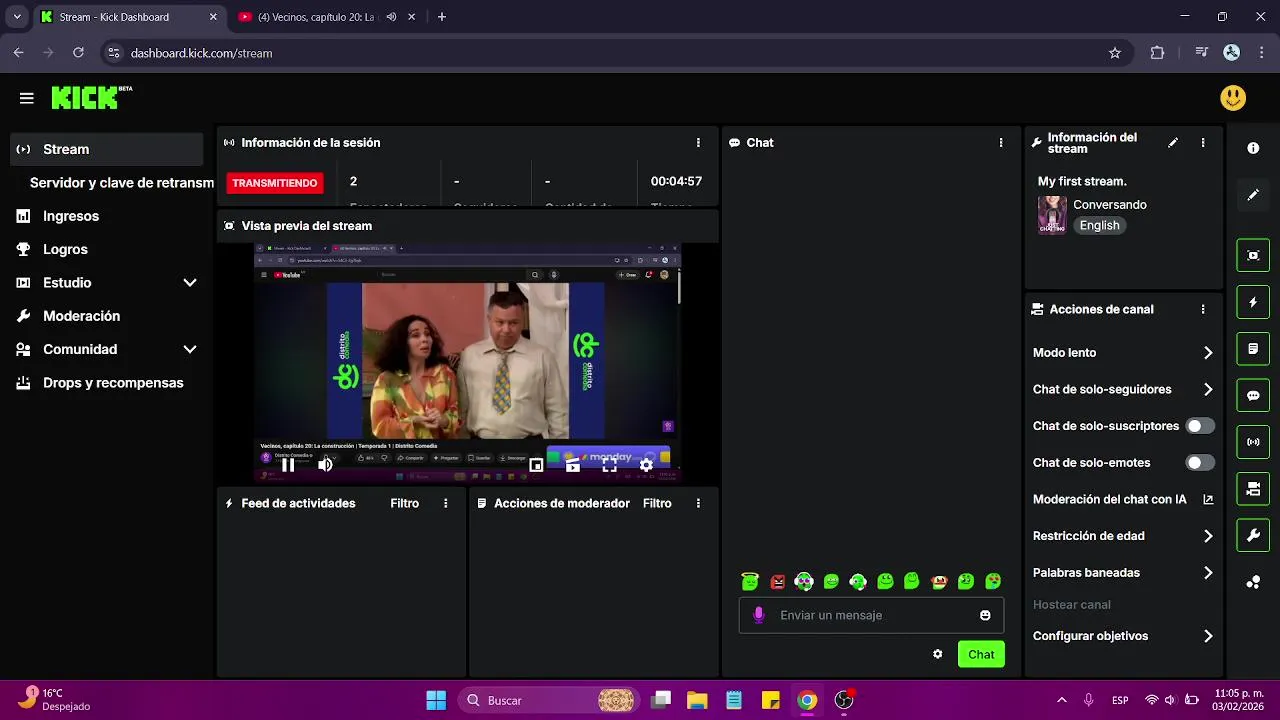Click the Conversando category label
This screenshot has width=1280, height=720.
(x=1110, y=205)
